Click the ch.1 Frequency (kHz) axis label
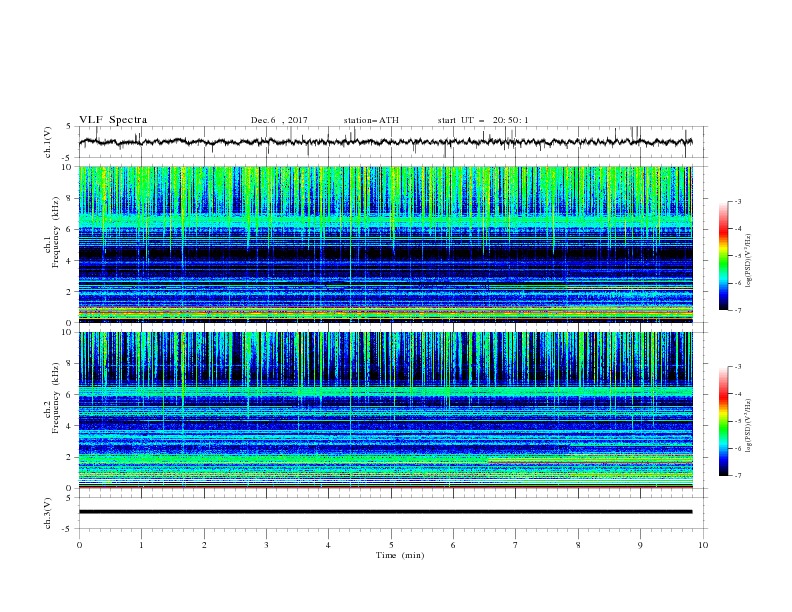Image resolution: width=792 pixels, height=612 pixels. click(52, 230)
